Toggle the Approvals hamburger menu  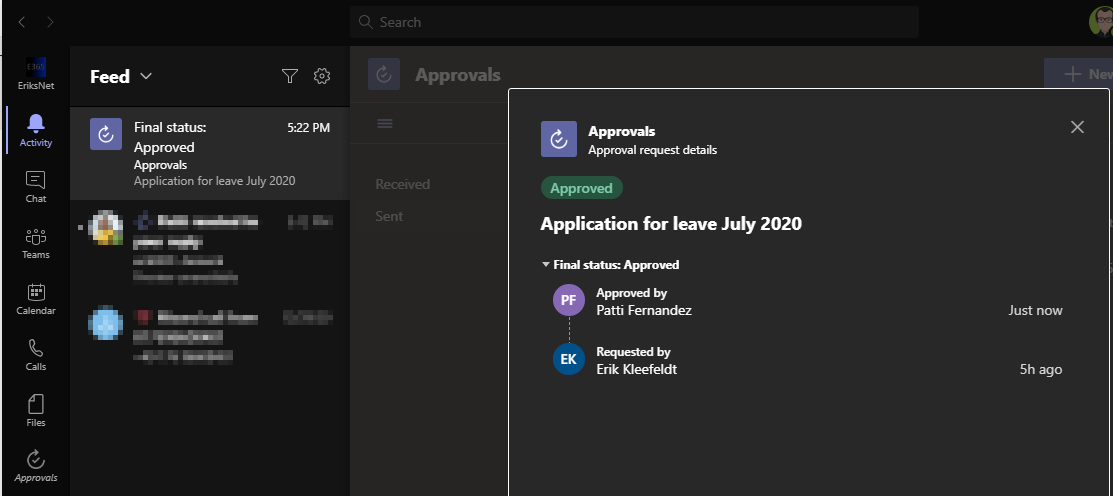[x=385, y=123]
